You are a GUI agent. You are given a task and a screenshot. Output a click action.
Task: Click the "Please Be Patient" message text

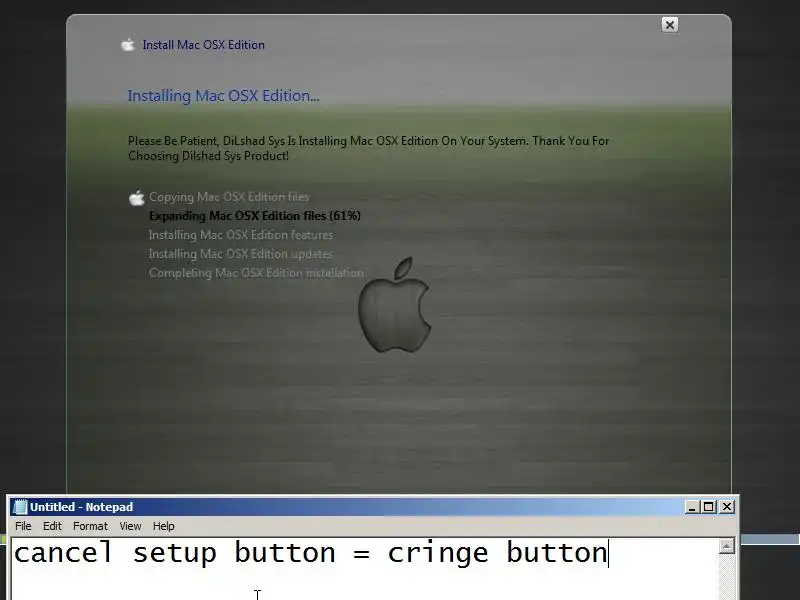368,148
